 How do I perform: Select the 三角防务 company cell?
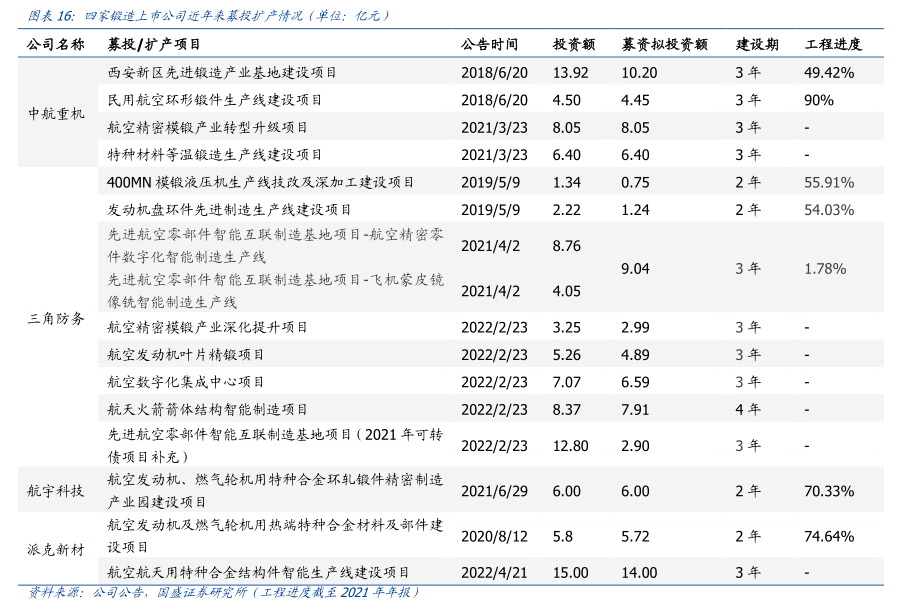tap(56, 318)
